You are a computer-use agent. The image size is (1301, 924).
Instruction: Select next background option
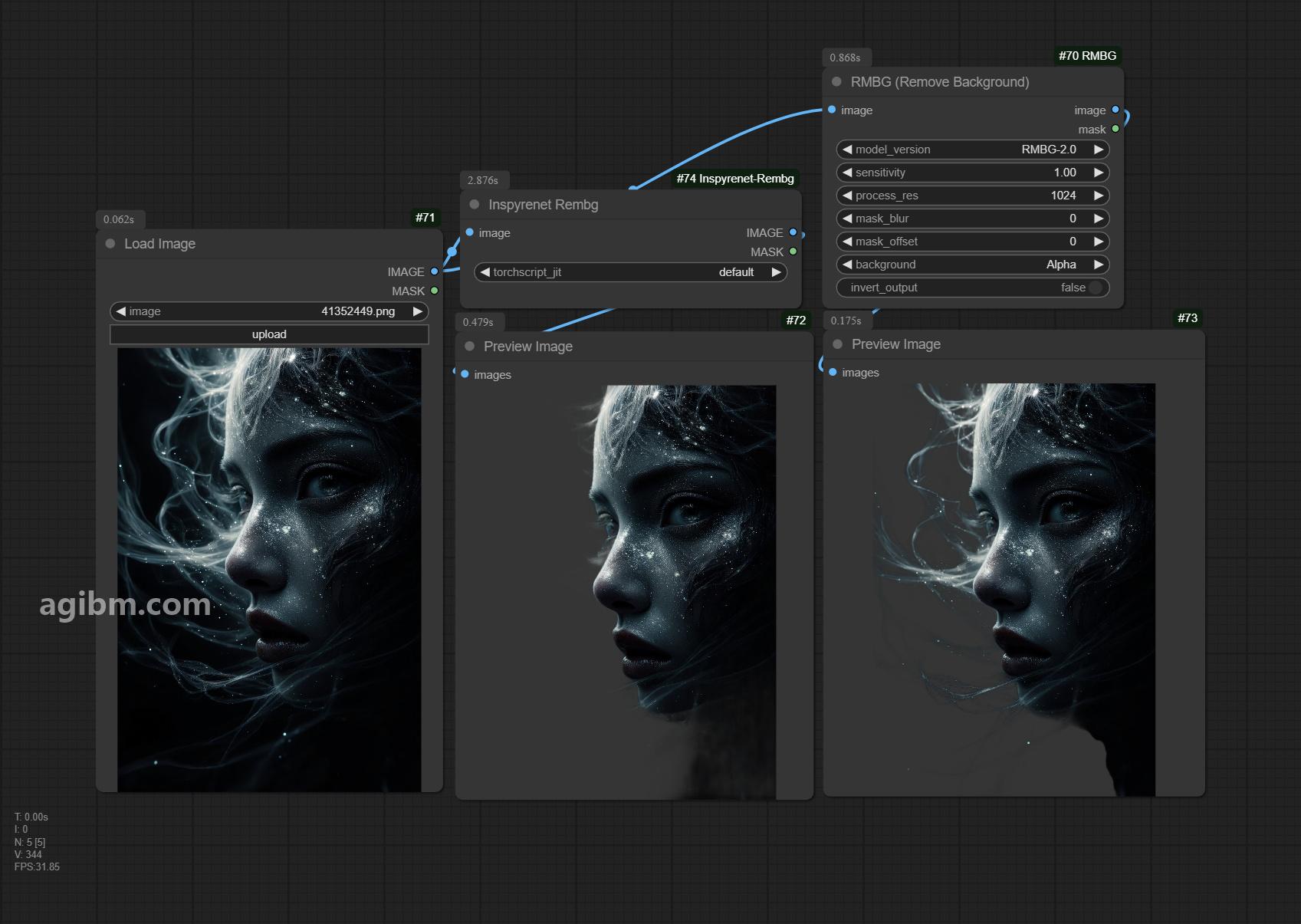[1099, 265]
